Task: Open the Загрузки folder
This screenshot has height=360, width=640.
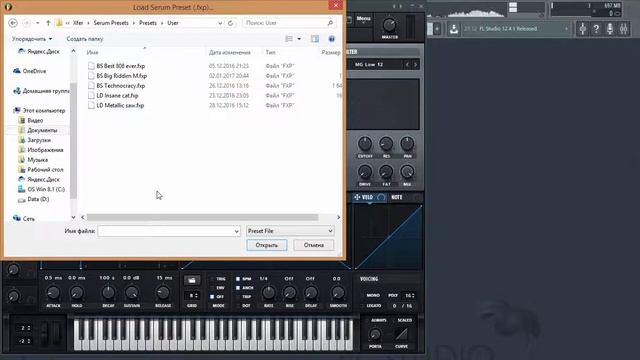Action: pyautogui.click(x=35, y=140)
